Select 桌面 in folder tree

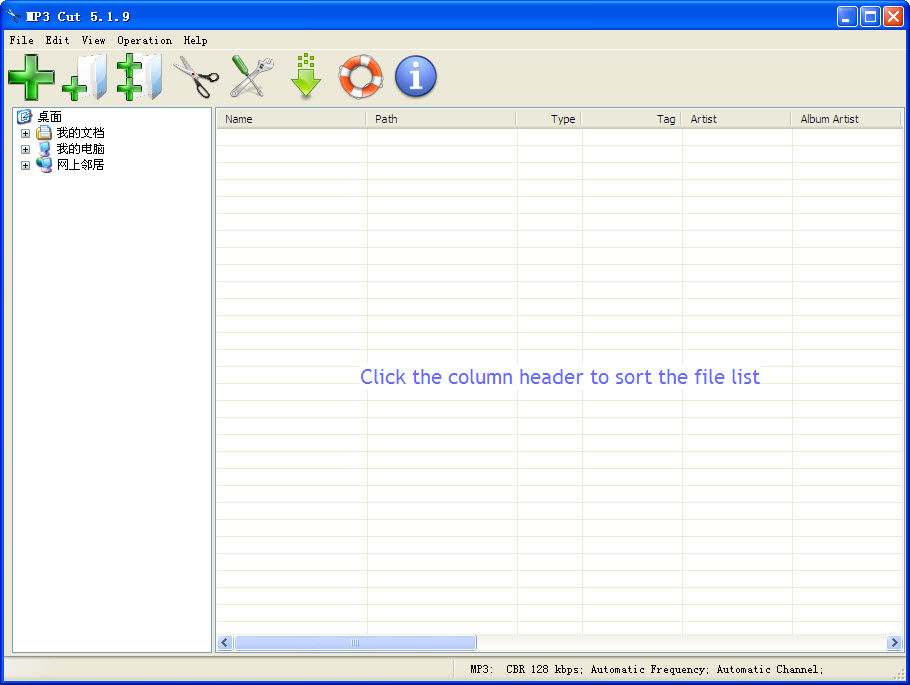tap(49, 117)
